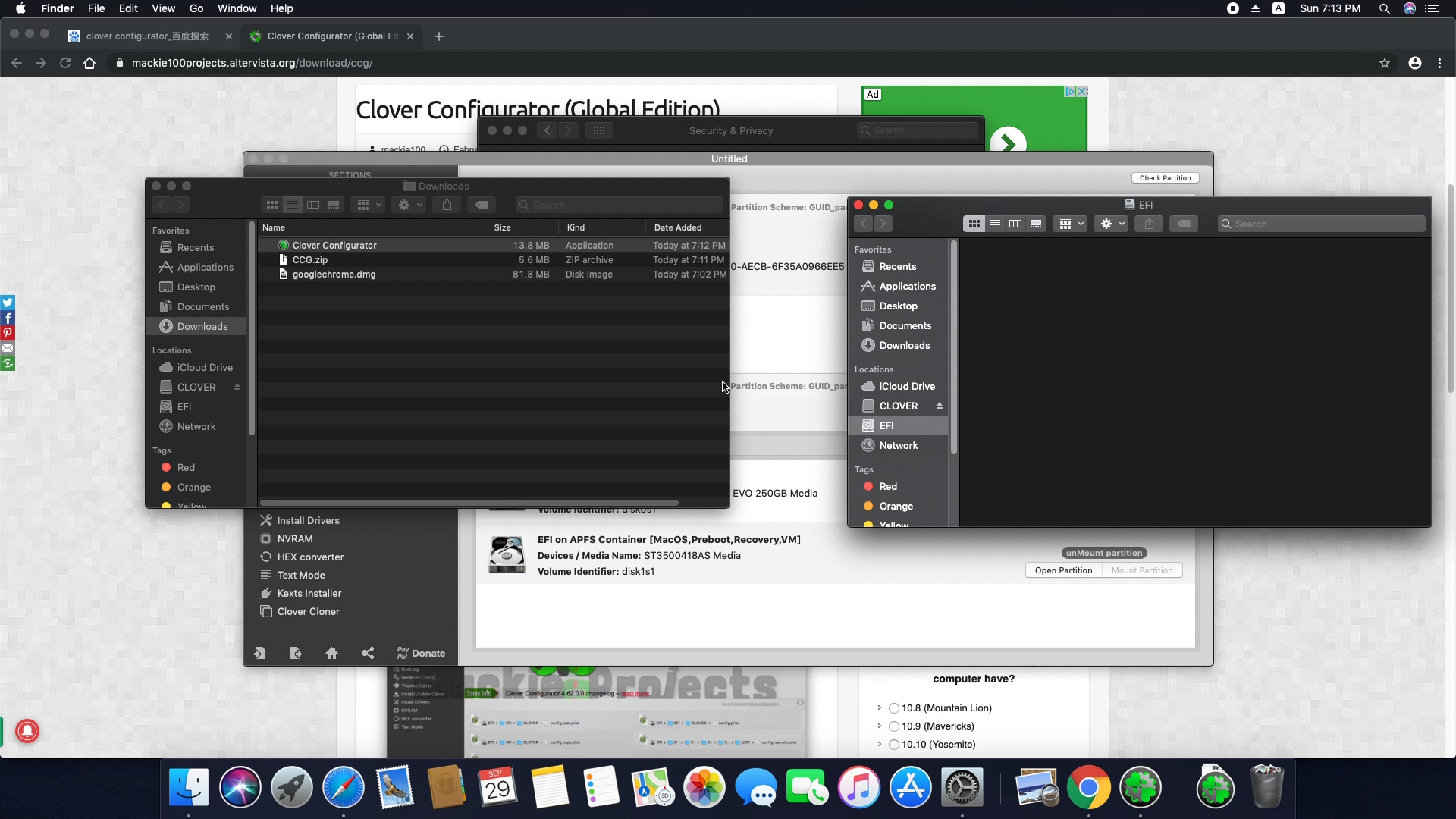Open the action gear dropdown in Downloads window
This screenshot has height=819, width=1456.
coord(410,205)
